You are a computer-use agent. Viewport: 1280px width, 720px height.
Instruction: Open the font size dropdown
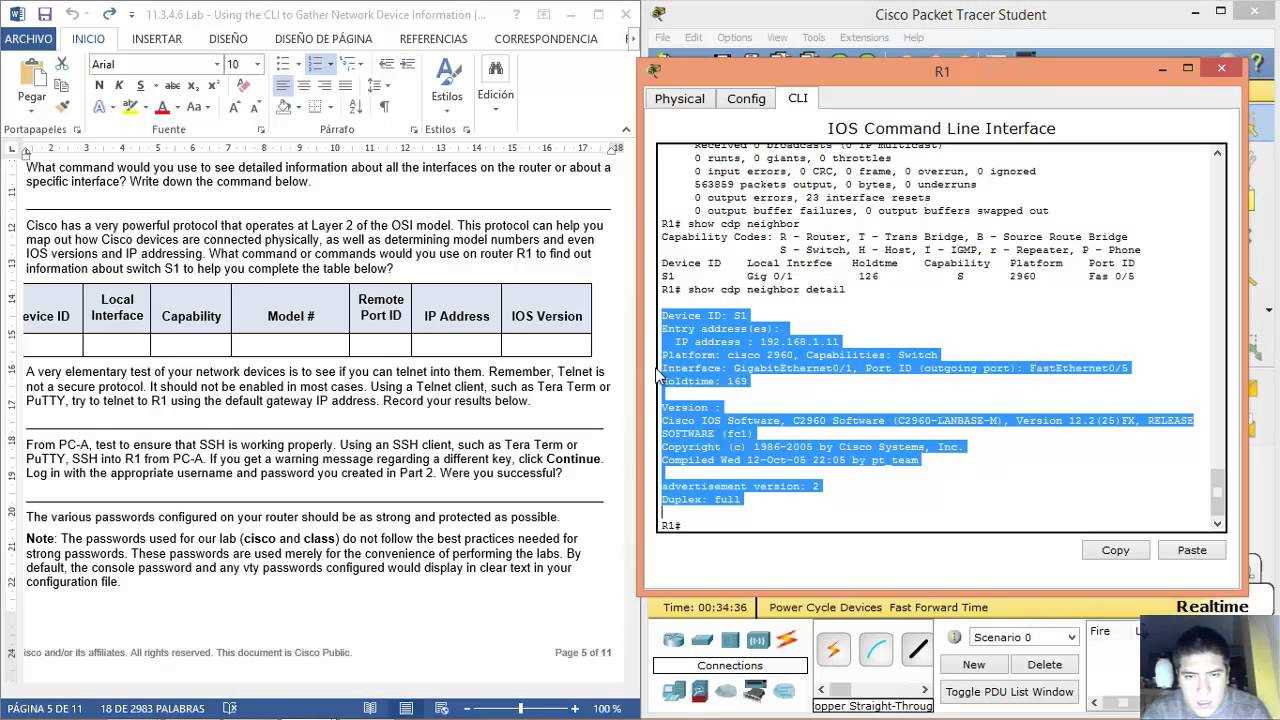pos(257,64)
